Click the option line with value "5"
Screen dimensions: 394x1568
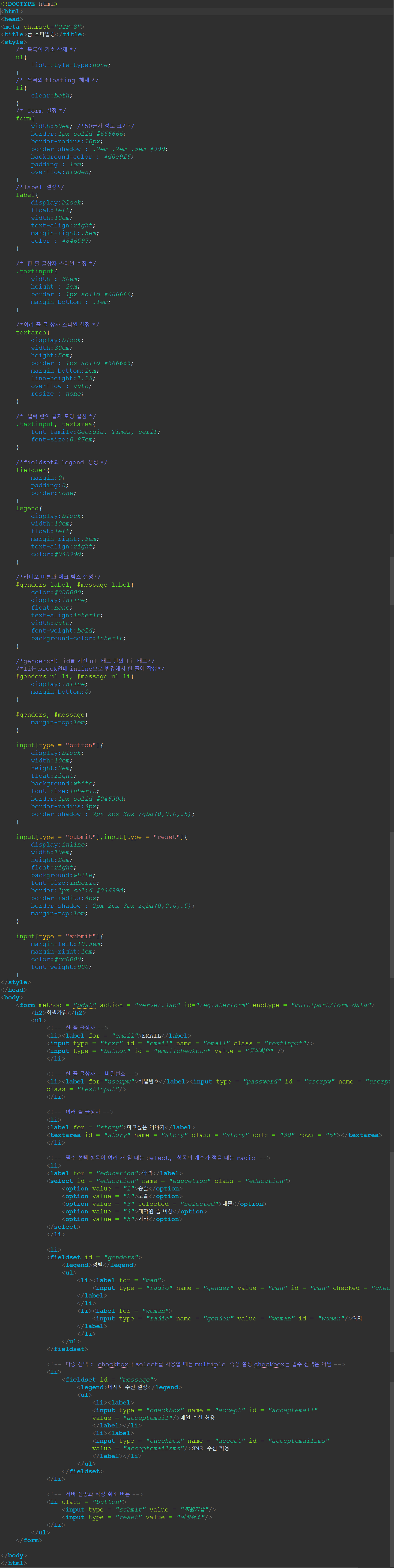pos(122,1219)
